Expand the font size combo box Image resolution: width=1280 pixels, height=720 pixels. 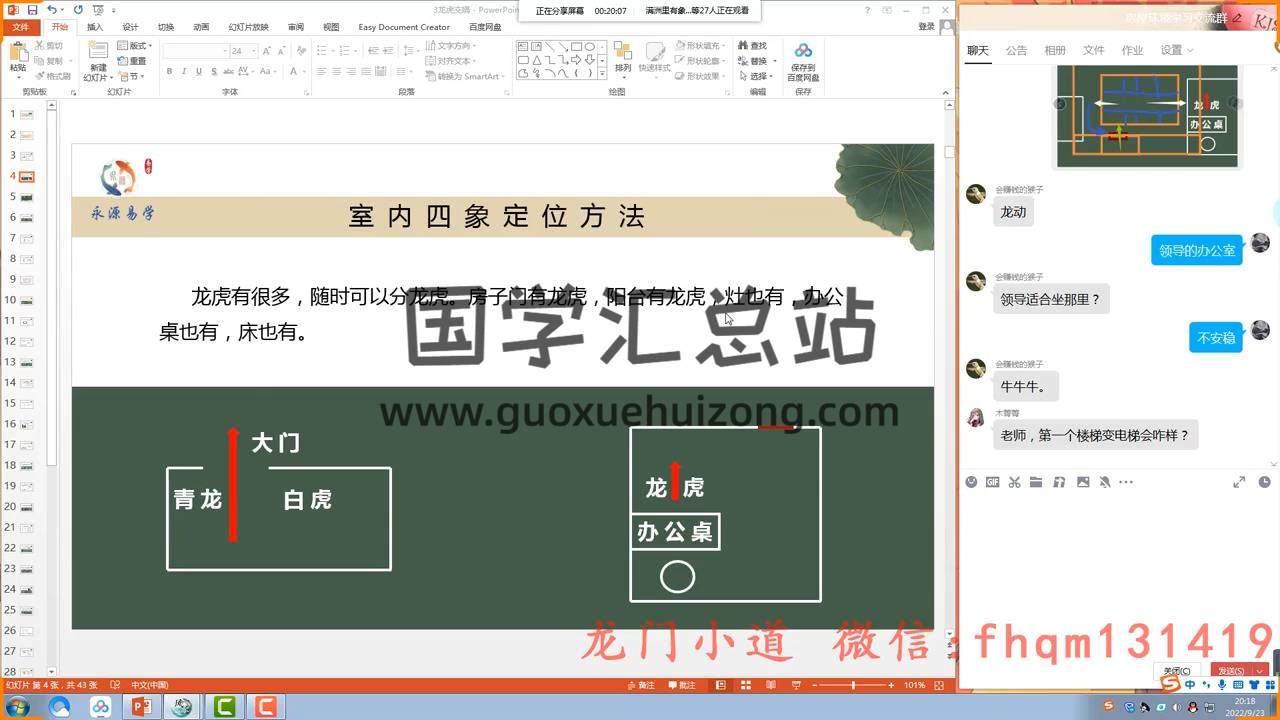[254, 51]
